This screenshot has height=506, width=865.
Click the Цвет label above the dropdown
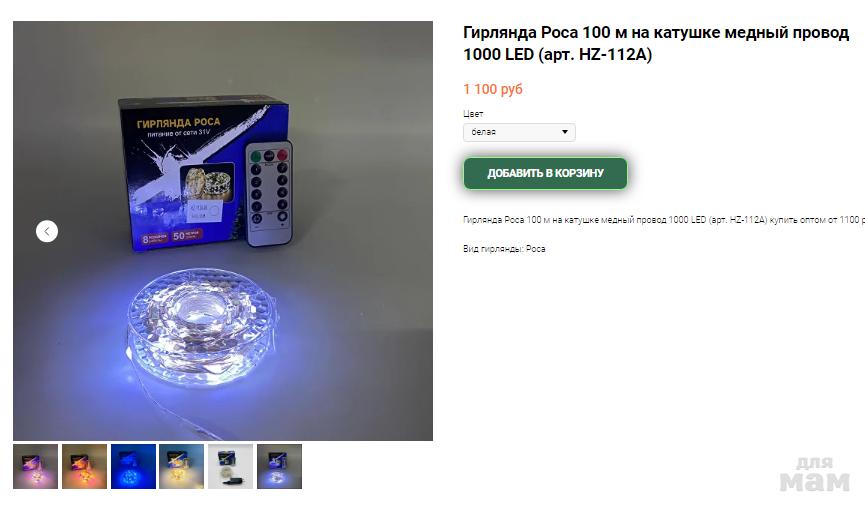(x=473, y=114)
